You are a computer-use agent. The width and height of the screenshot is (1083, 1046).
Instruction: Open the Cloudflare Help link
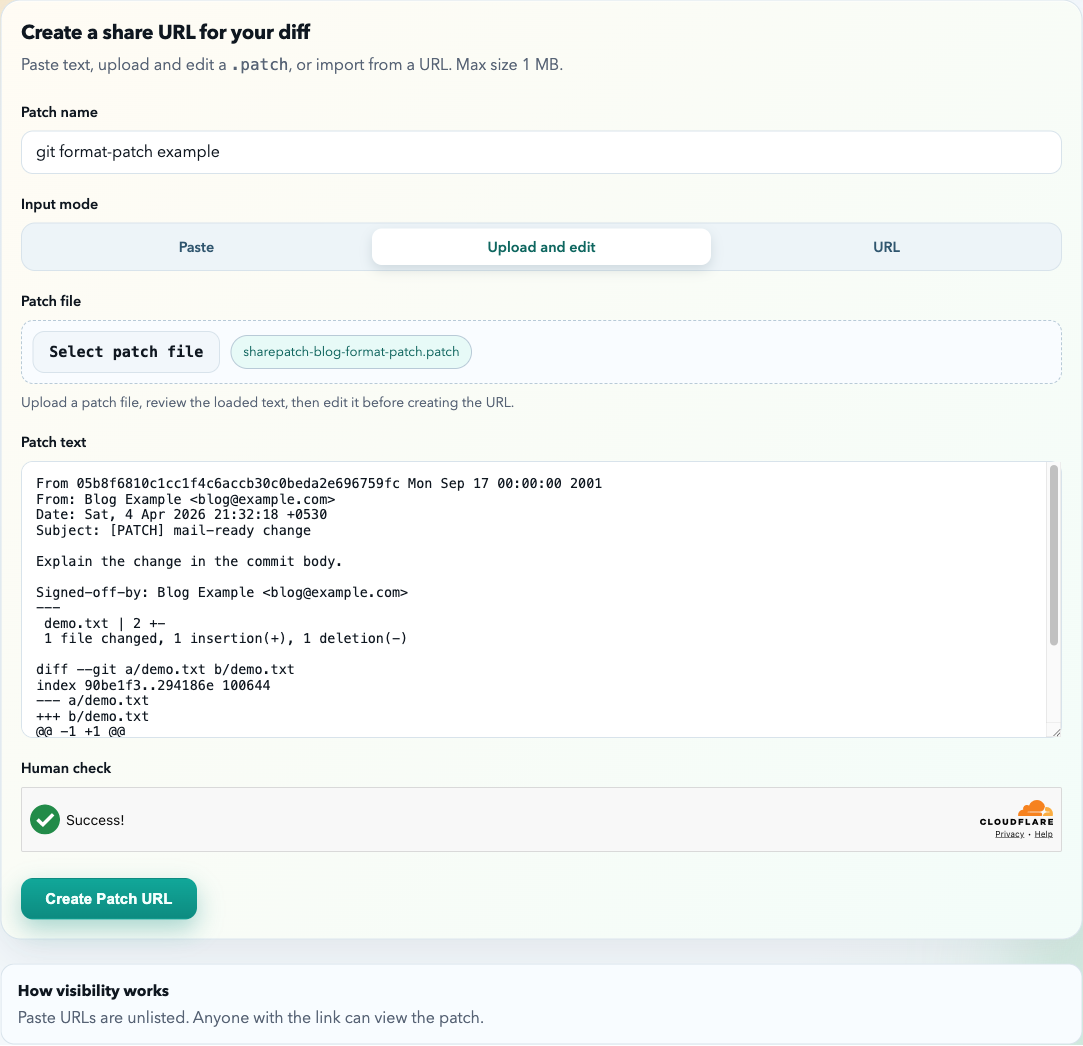tap(1044, 833)
